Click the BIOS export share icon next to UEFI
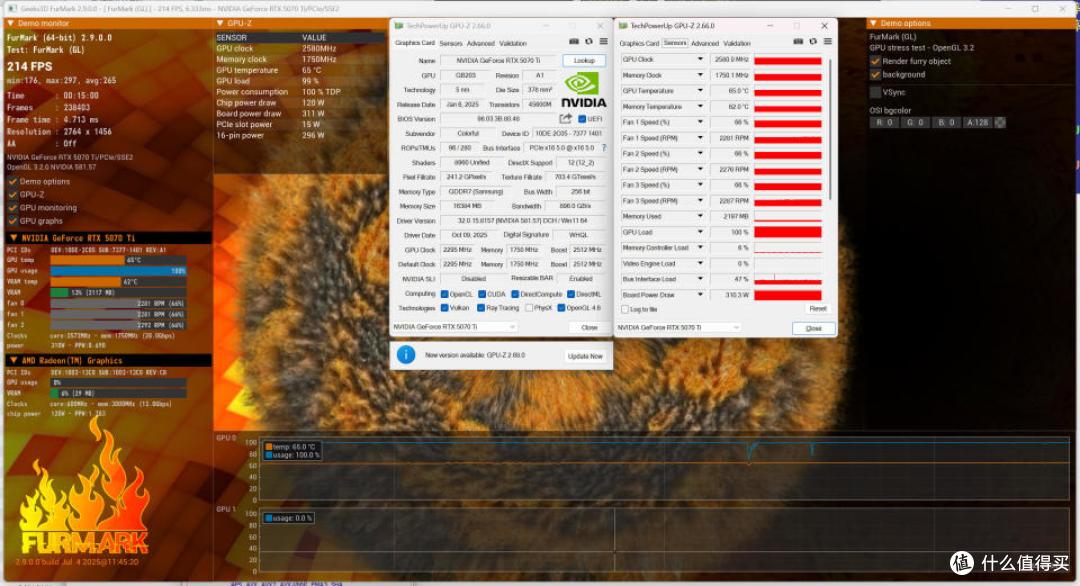The height and width of the screenshot is (586, 1080). click(565, 118)
